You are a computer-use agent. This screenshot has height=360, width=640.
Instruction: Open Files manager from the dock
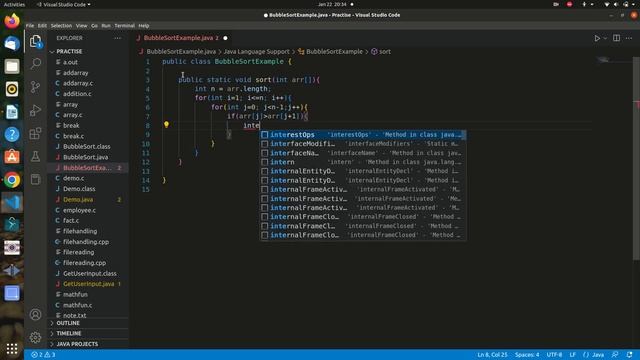(12, 66)
